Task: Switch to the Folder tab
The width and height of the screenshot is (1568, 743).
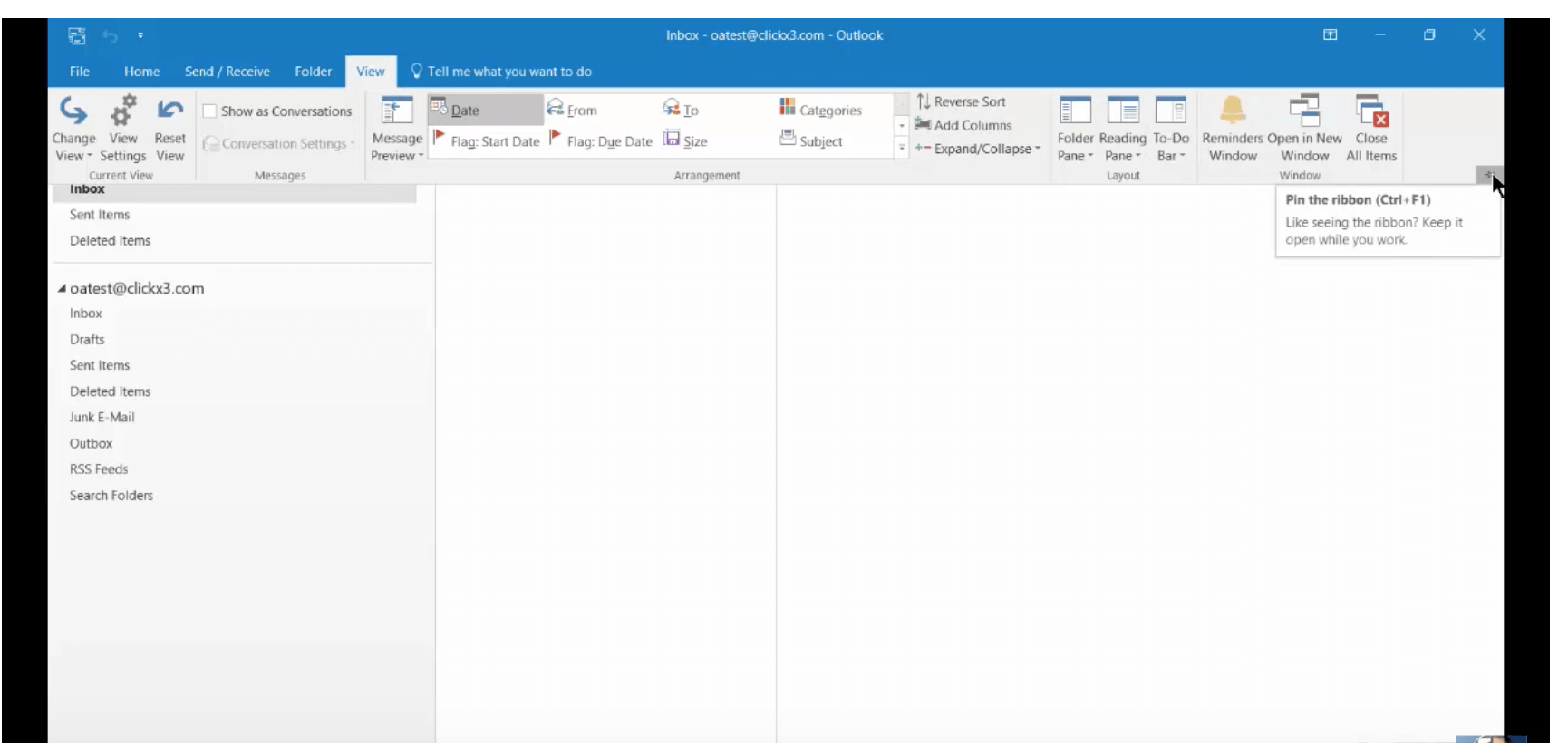Action: click(313, 72)
